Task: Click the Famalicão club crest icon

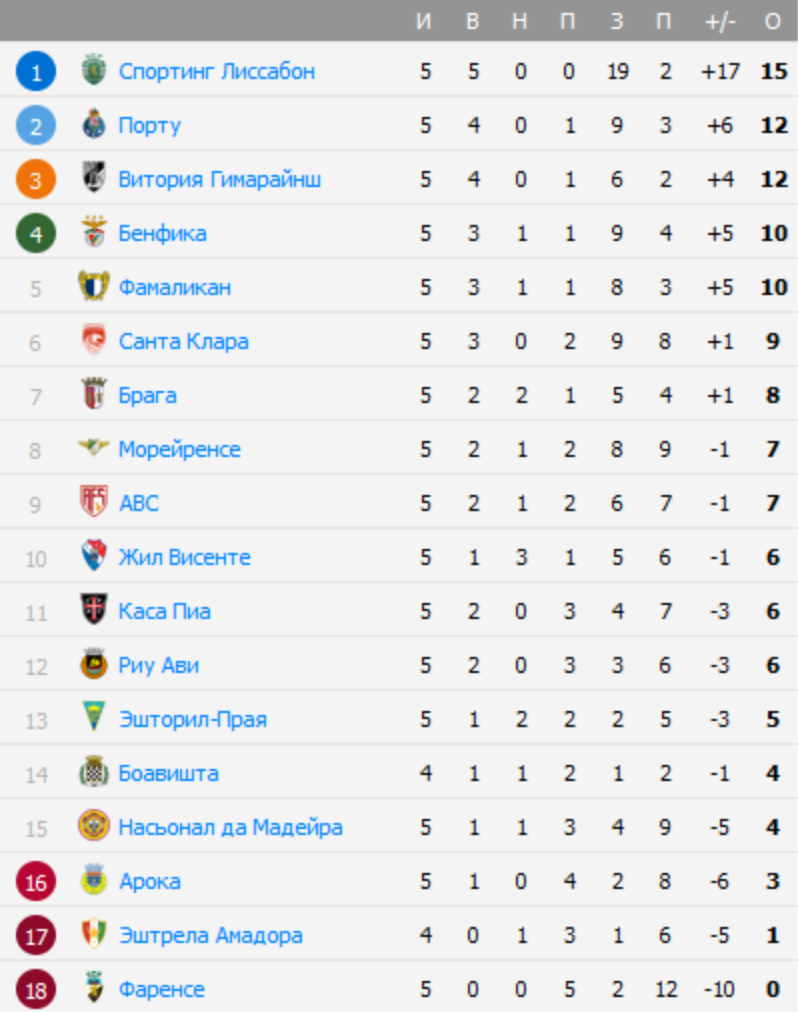Action: (x=94, y=287)
